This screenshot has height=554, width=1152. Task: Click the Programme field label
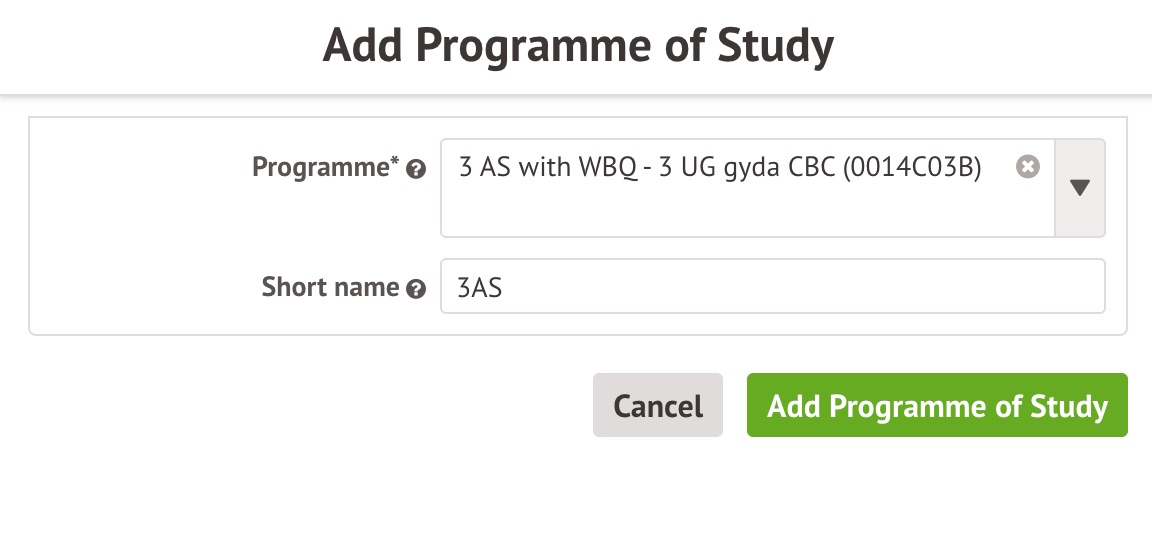tap(321, 168)
